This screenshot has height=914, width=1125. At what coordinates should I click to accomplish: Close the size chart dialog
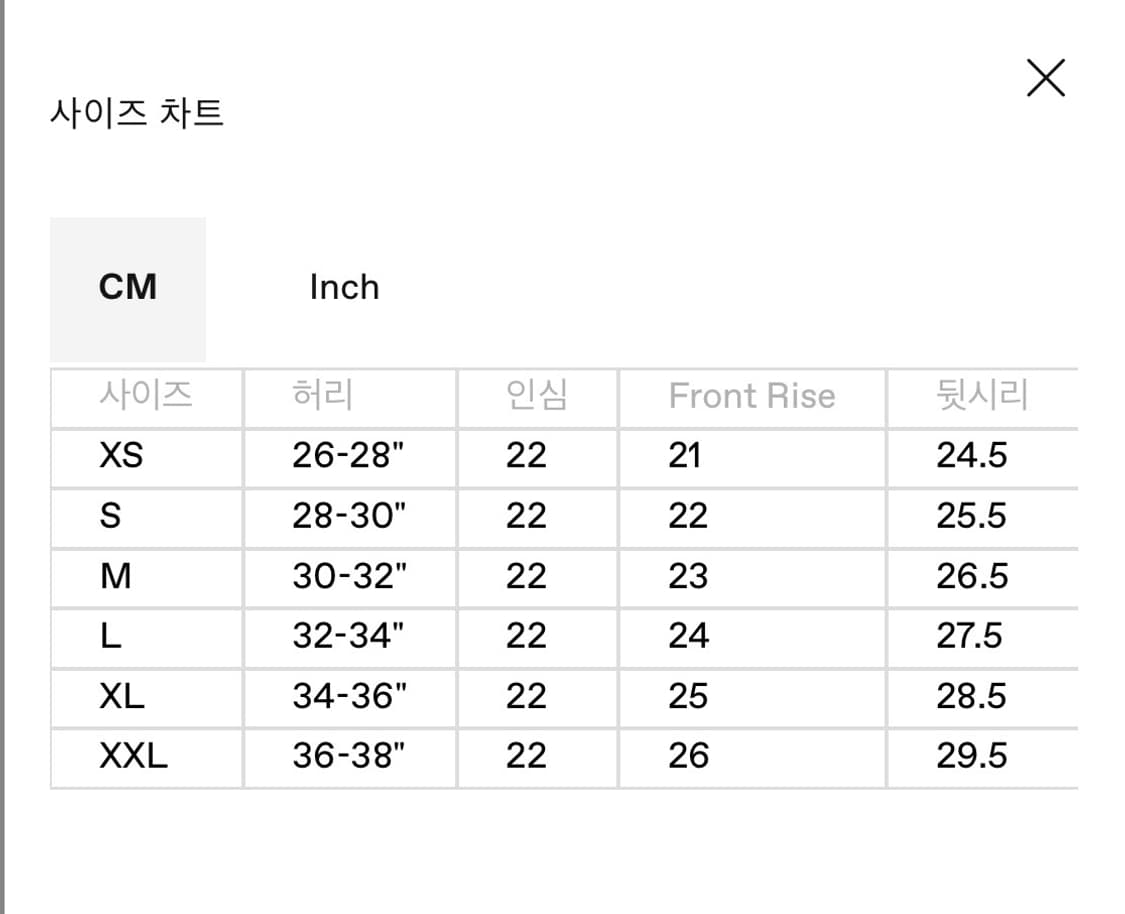pos(1045,78)
